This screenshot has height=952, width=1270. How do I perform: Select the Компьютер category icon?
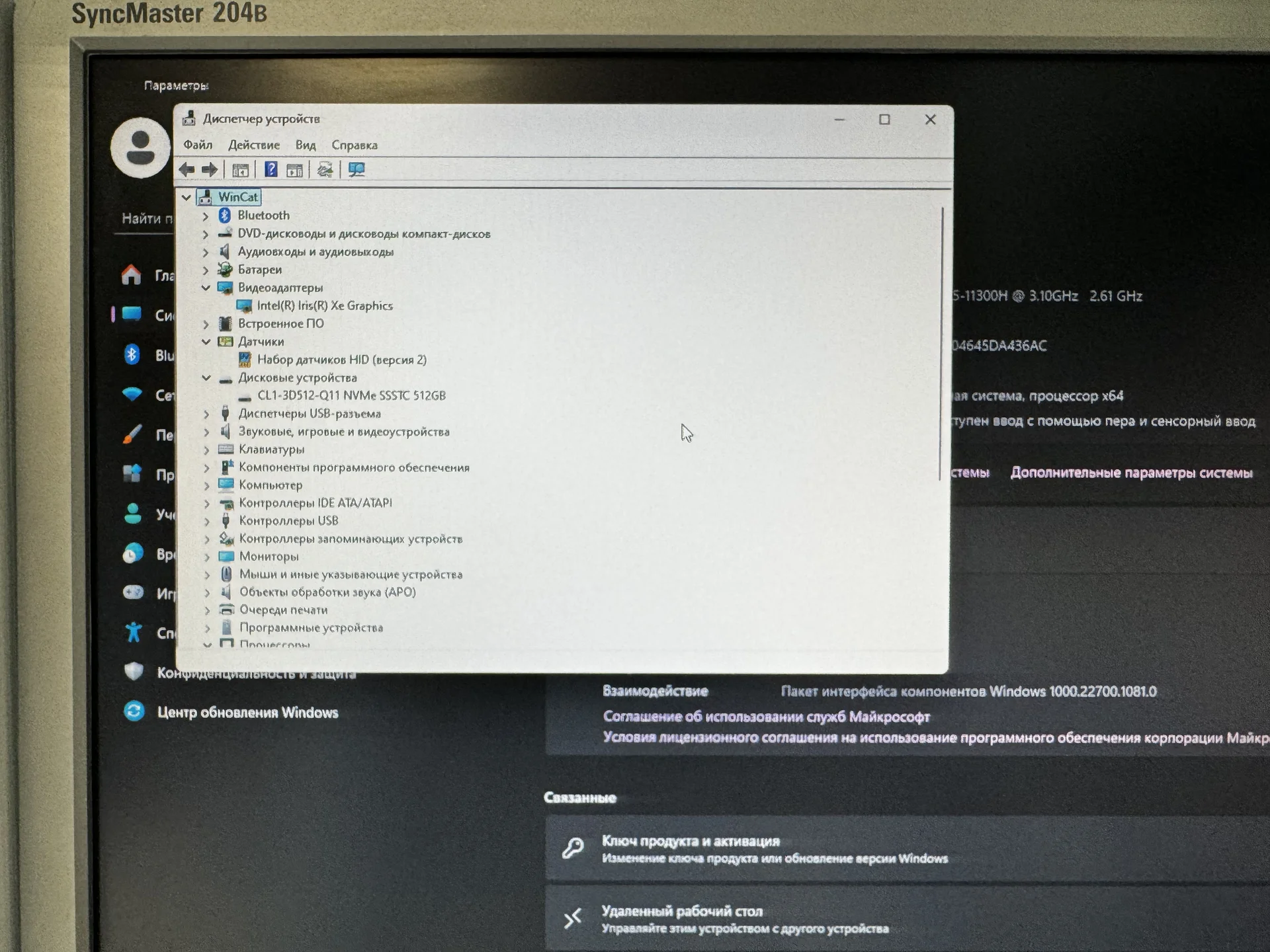pos(226,485)
